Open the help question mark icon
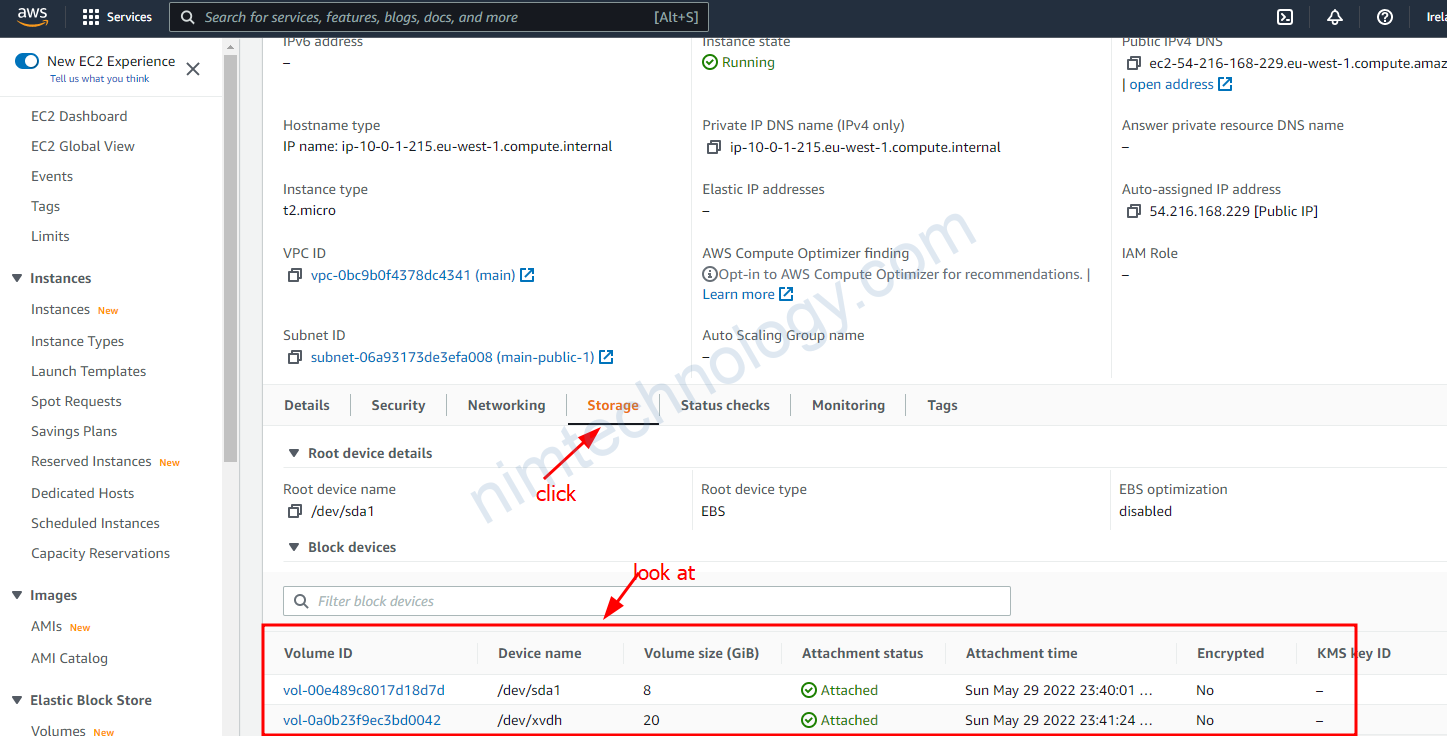Viewport: 1447px width, 736px height. click(x=1385, y=17)
